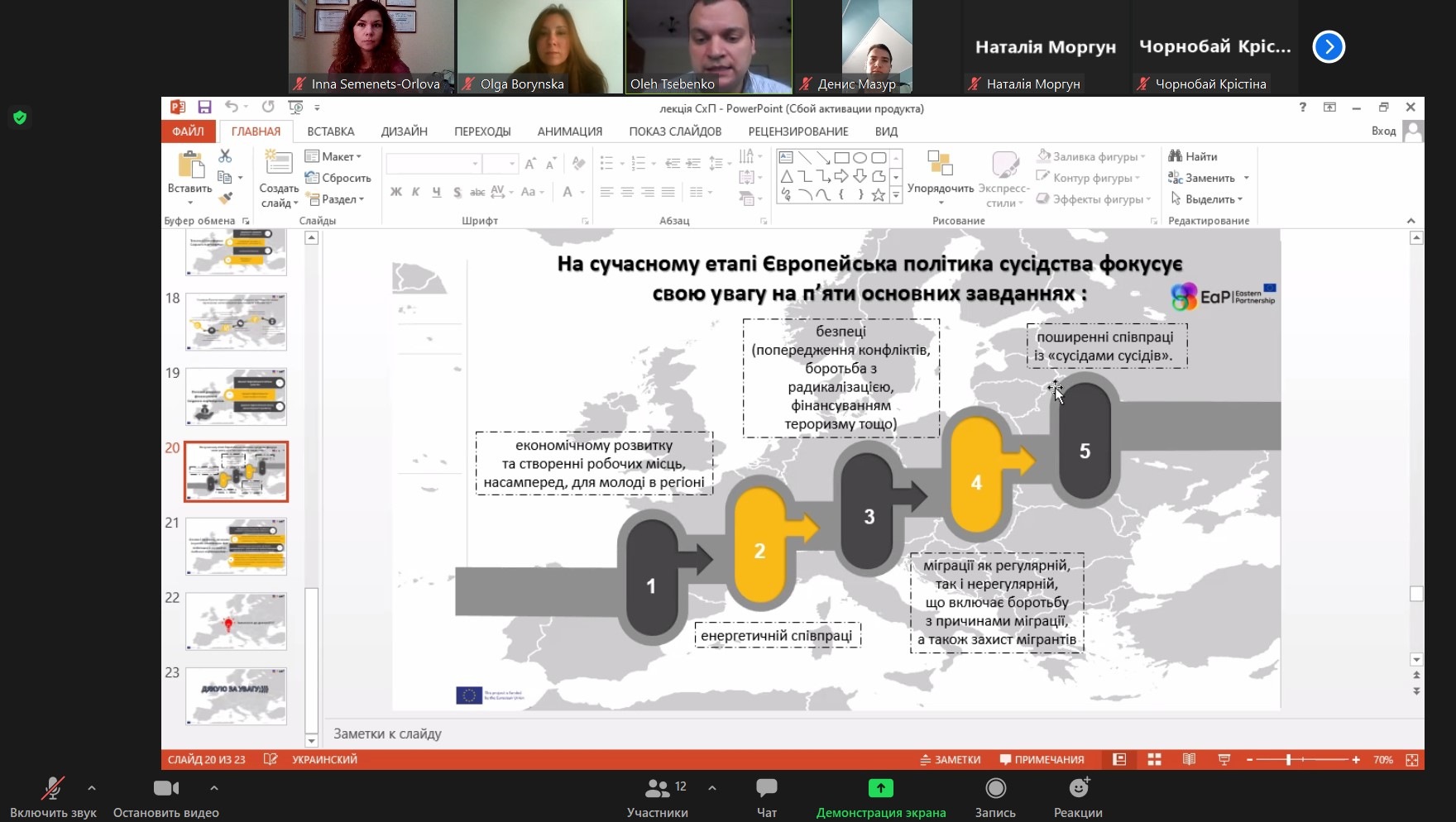The height and width of the screenshot is (822, 1456).
Task: Click fit slide to window icon
Action: (x=1412, y=759)
